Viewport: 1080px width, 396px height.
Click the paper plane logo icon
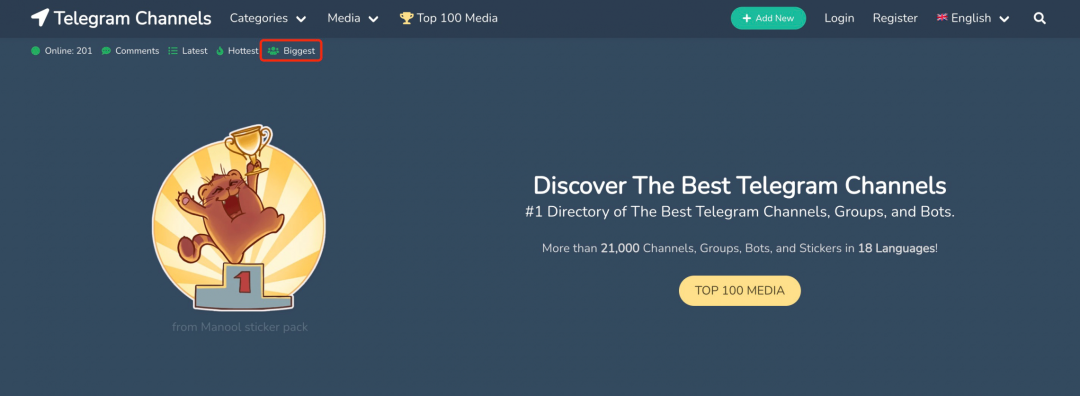pyautogui.click(x=40, y=18)
